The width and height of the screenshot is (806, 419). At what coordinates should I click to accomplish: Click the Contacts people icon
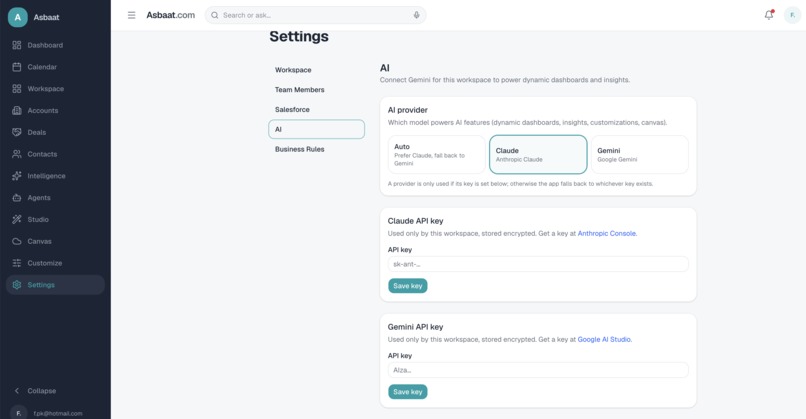tap(17, 154)
